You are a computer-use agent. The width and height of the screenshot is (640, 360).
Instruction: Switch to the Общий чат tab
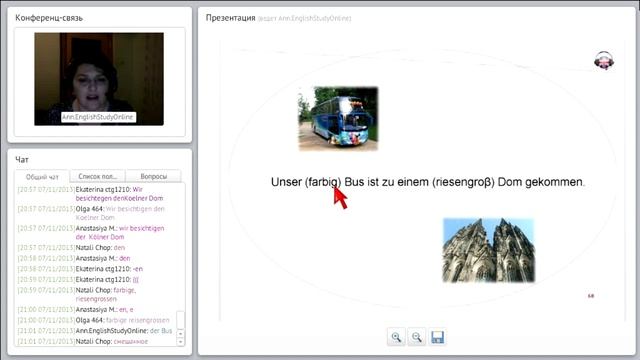pos(42,177)
